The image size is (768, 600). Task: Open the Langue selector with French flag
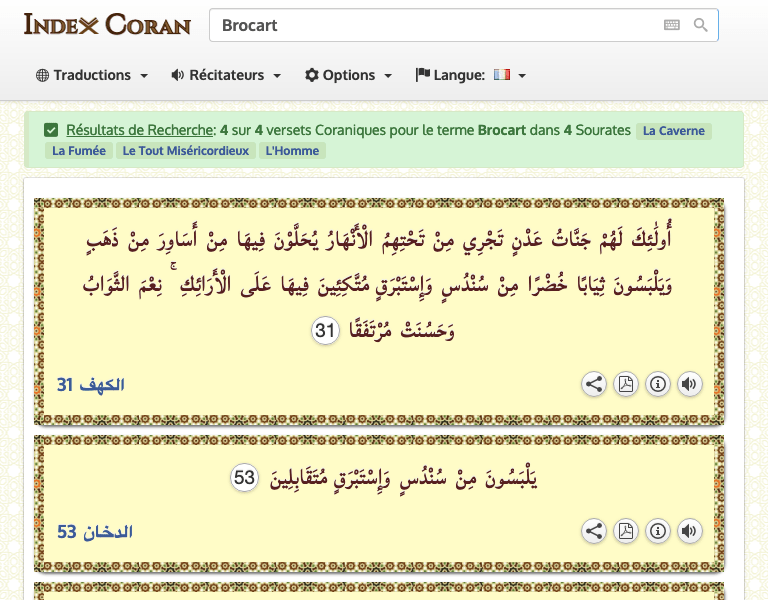click(x=471, y=75)
